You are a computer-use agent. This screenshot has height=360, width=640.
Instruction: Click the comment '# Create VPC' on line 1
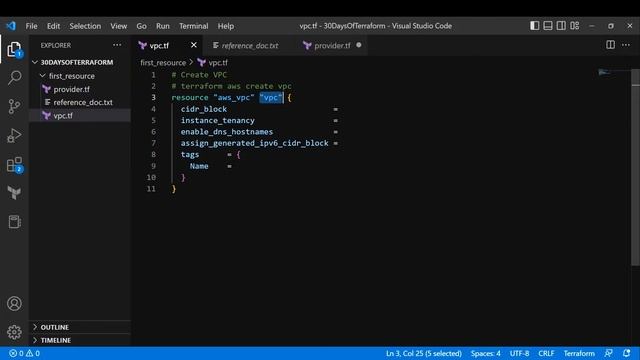199,75
